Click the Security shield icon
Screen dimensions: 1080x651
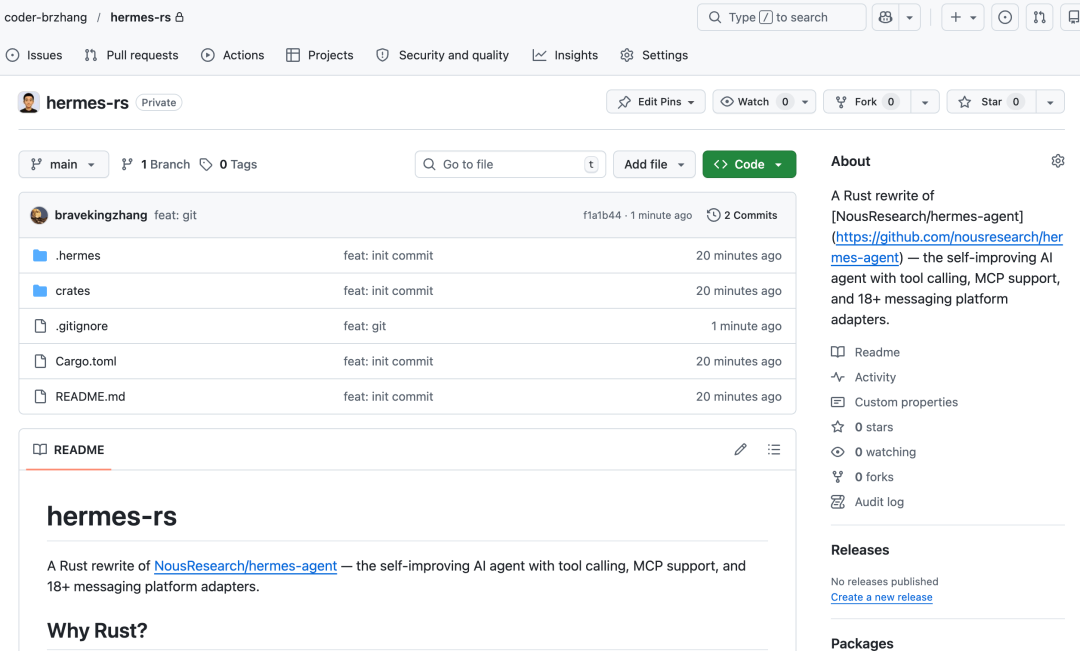coord(382,55)
